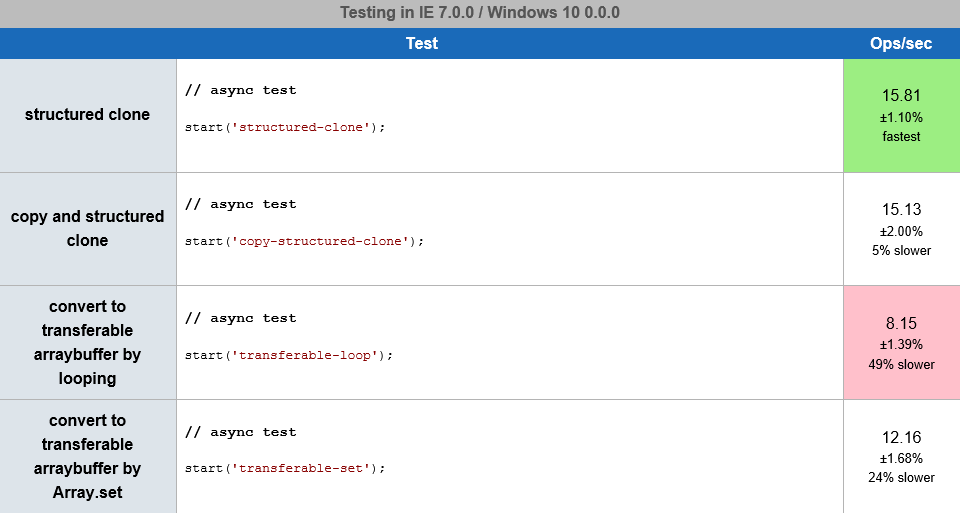This screenshot has width=960, height=514.
Task: Click the green fastest result cell
Action: (901, 115)
